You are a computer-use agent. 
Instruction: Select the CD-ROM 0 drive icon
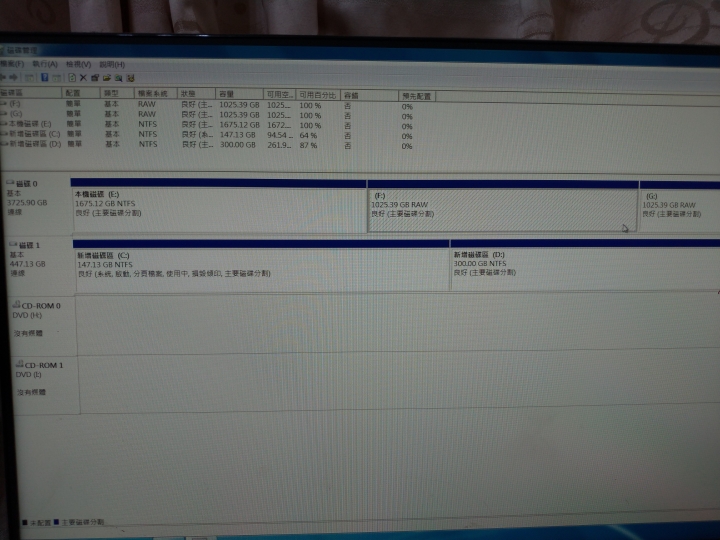(x=17, y=305)
